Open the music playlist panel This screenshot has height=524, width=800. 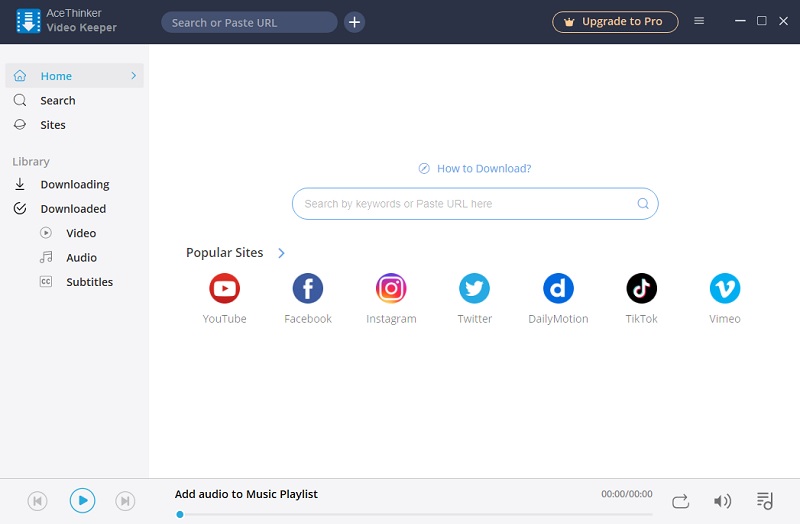[x=765, y=501]
